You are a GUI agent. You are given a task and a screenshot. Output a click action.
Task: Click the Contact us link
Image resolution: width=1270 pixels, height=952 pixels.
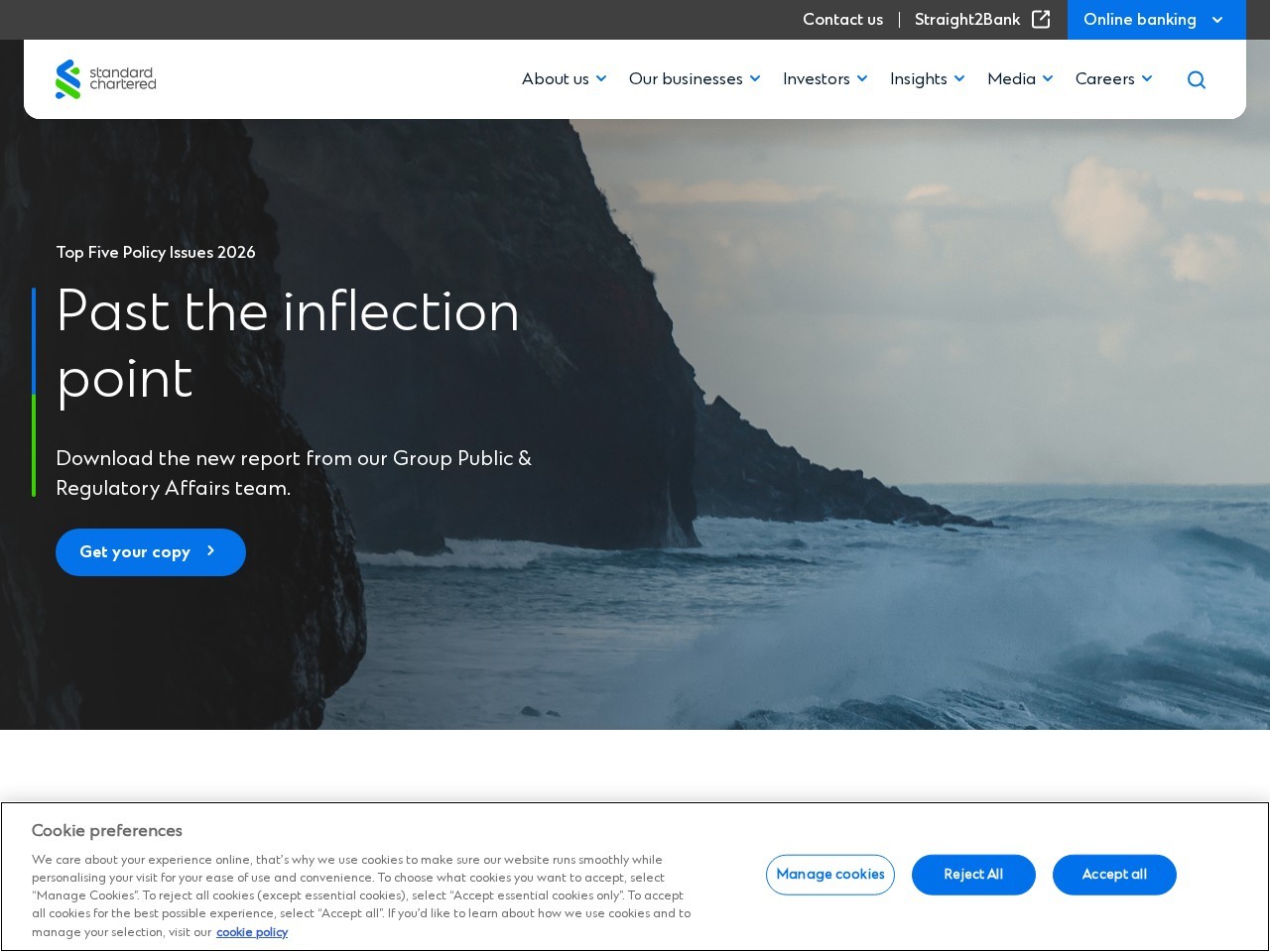pyautogui.click(x=842, y=19)
